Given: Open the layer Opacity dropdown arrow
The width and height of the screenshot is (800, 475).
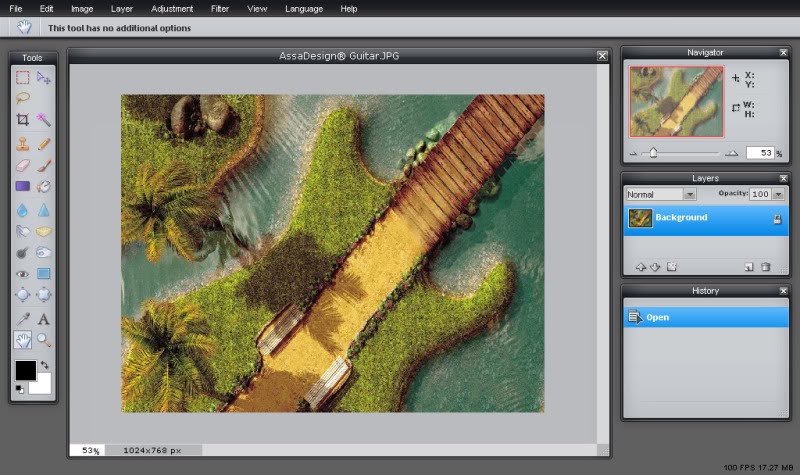Looking at the screenshot, I should pyautogui.click(x=777, y=194).
